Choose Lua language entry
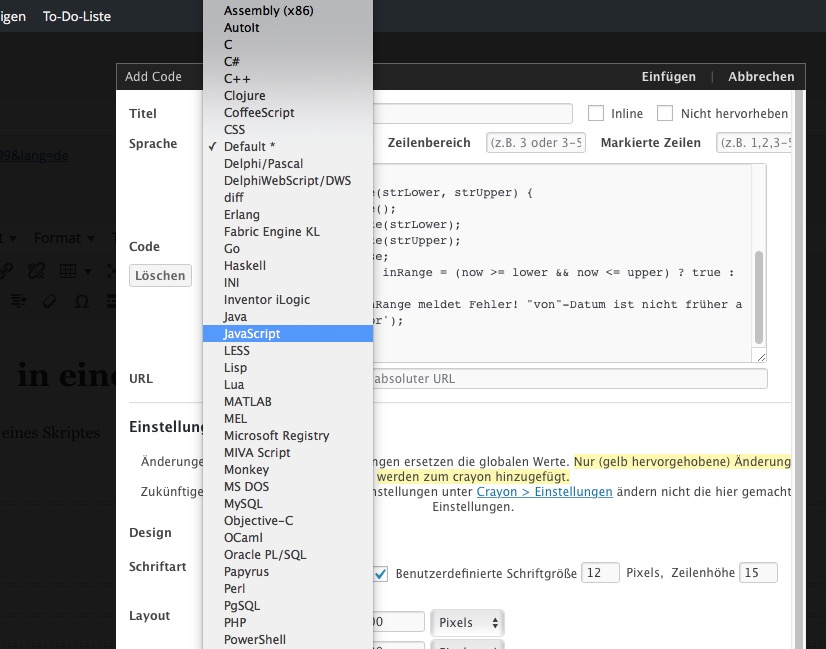 click(288, 384)
